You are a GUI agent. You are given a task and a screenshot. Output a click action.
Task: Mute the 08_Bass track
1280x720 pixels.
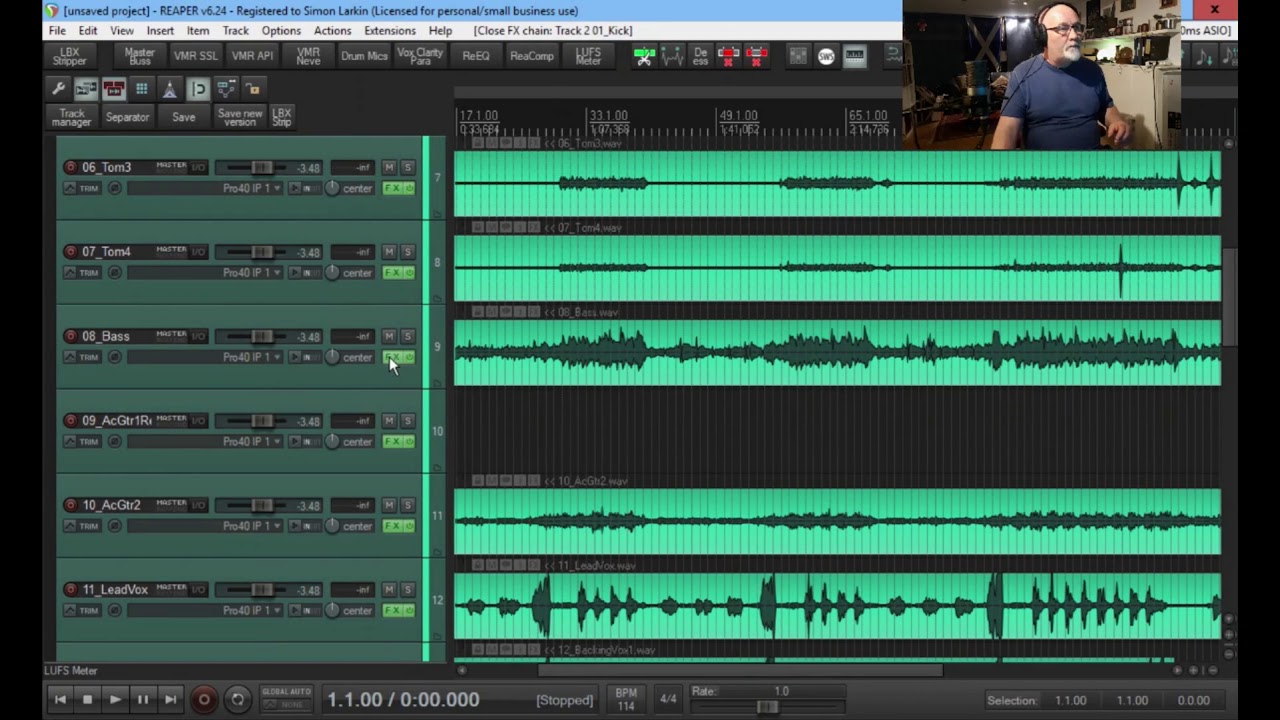coord(389,336)
